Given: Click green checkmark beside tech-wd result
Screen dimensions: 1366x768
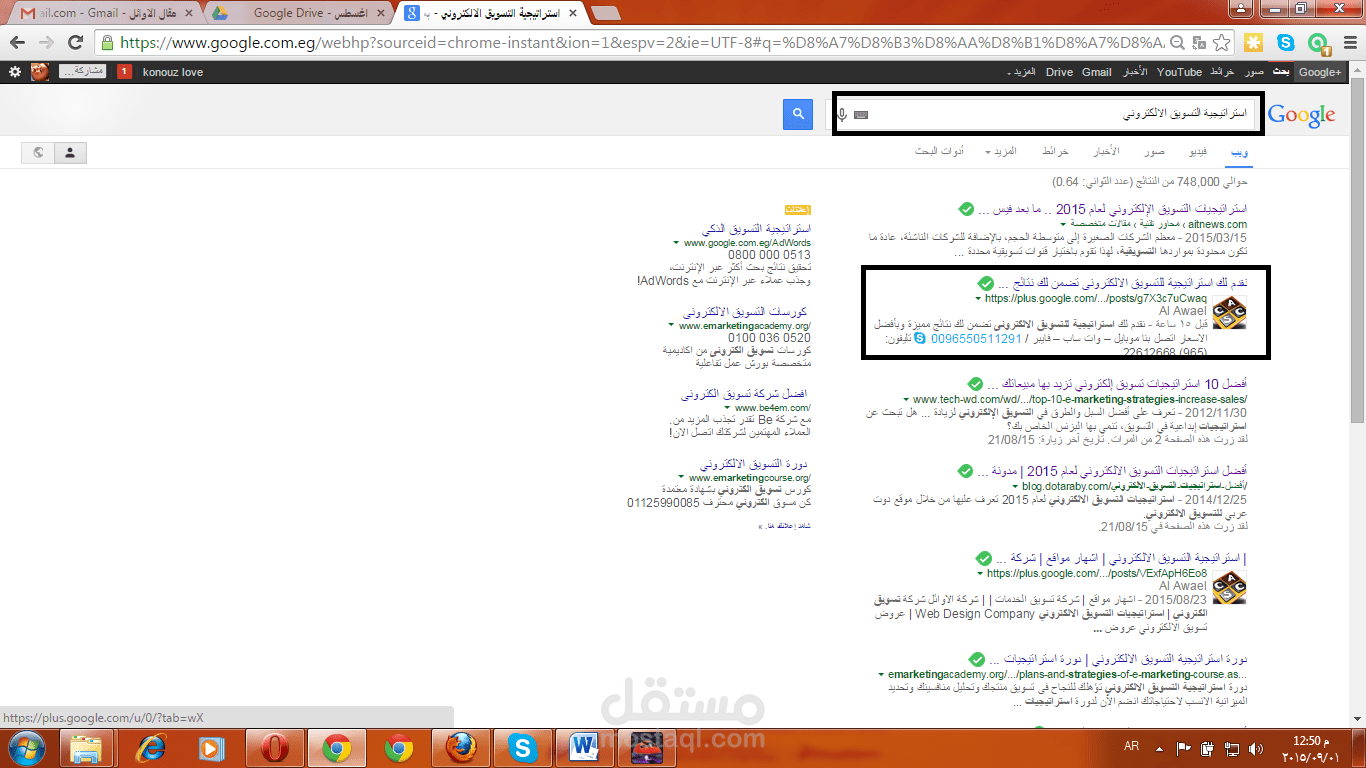Looking at the screenshot, I should 976,384.
